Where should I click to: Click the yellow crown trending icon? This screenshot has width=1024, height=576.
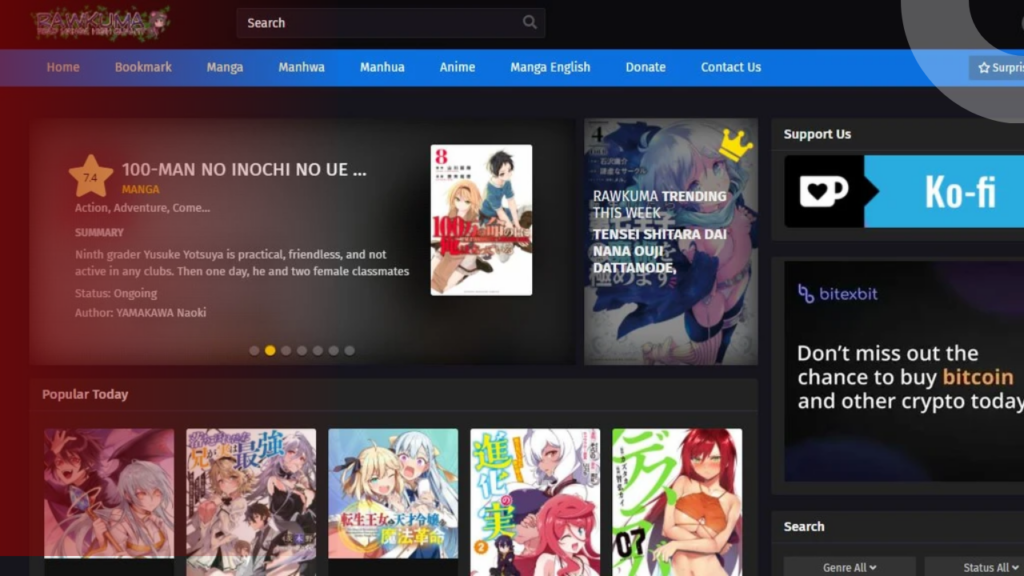[x=735, y=146]
